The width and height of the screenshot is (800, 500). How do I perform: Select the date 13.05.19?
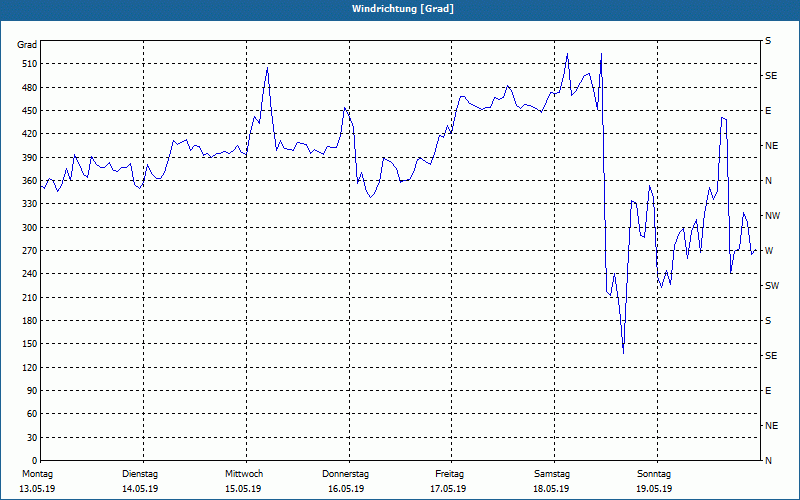tap(37, 489)
